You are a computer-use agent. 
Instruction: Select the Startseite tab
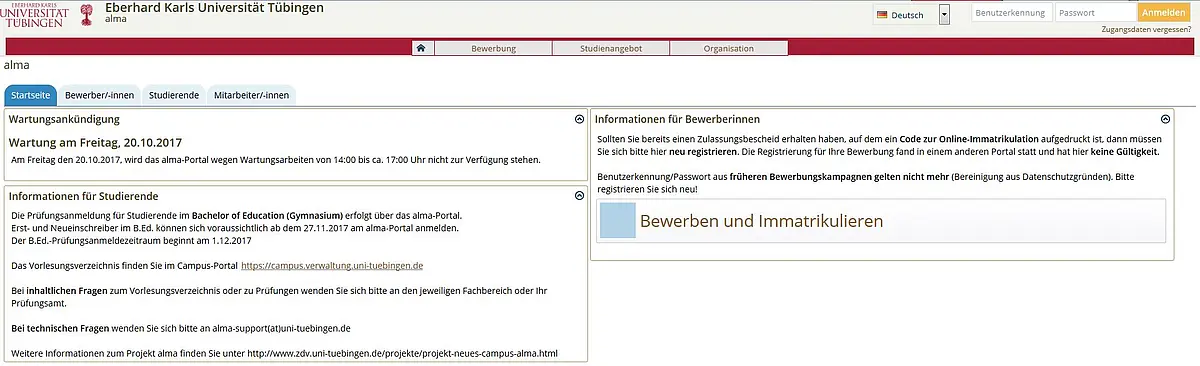31,95
